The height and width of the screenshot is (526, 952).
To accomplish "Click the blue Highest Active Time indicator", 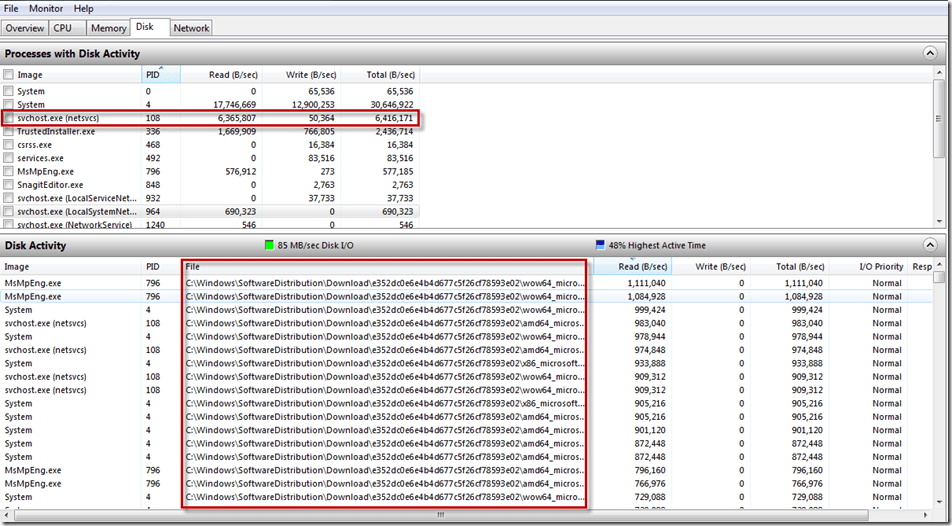I will [600, 245].
